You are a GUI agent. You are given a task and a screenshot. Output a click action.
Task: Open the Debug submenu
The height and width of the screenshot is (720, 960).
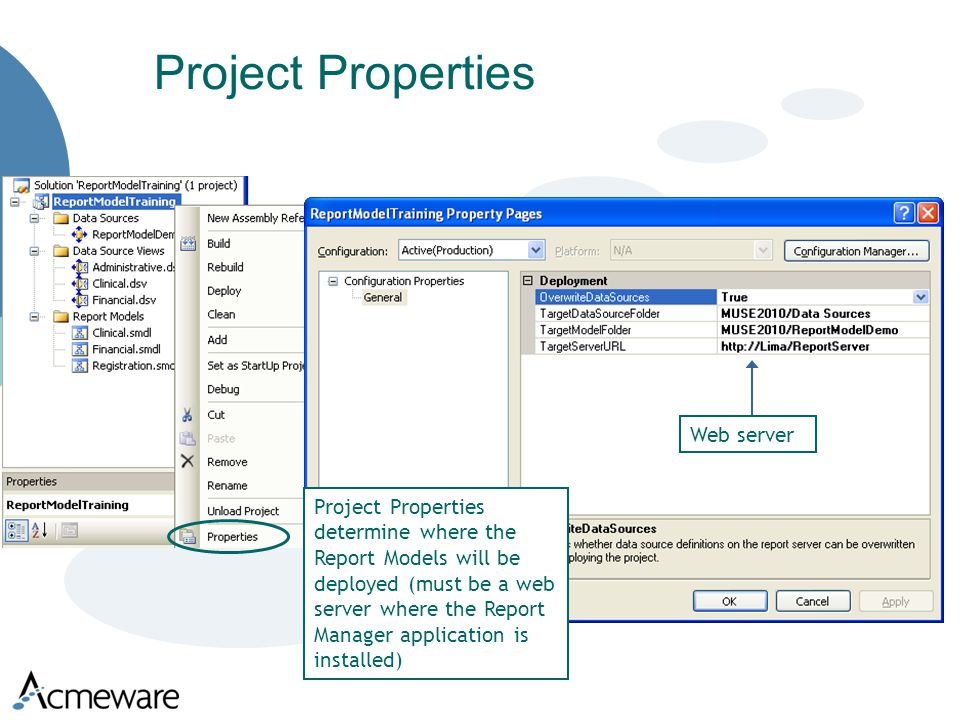[x=223, y=389]
